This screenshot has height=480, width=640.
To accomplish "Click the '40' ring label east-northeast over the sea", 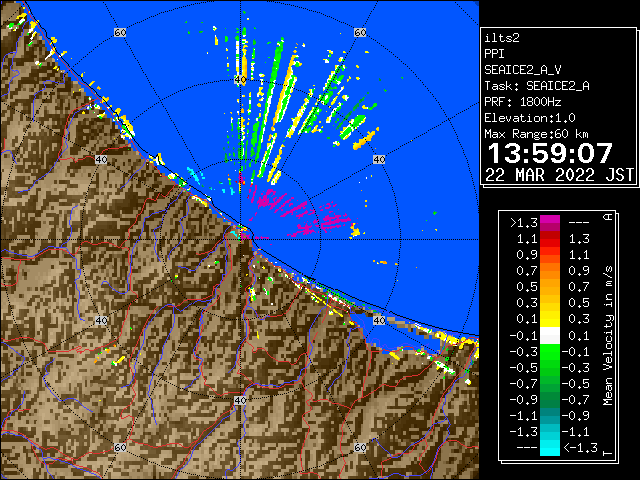I will coord(379,160).
